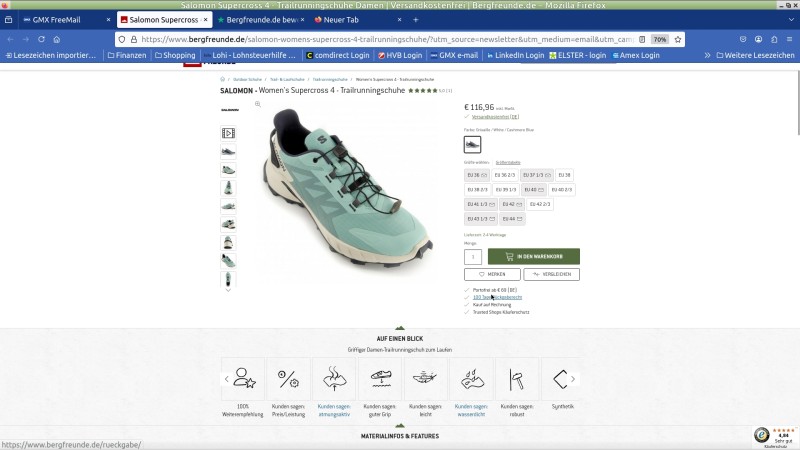Close the Salomon Supercross tab
Screen dimensions: 800x450
[x=206, y=19]
